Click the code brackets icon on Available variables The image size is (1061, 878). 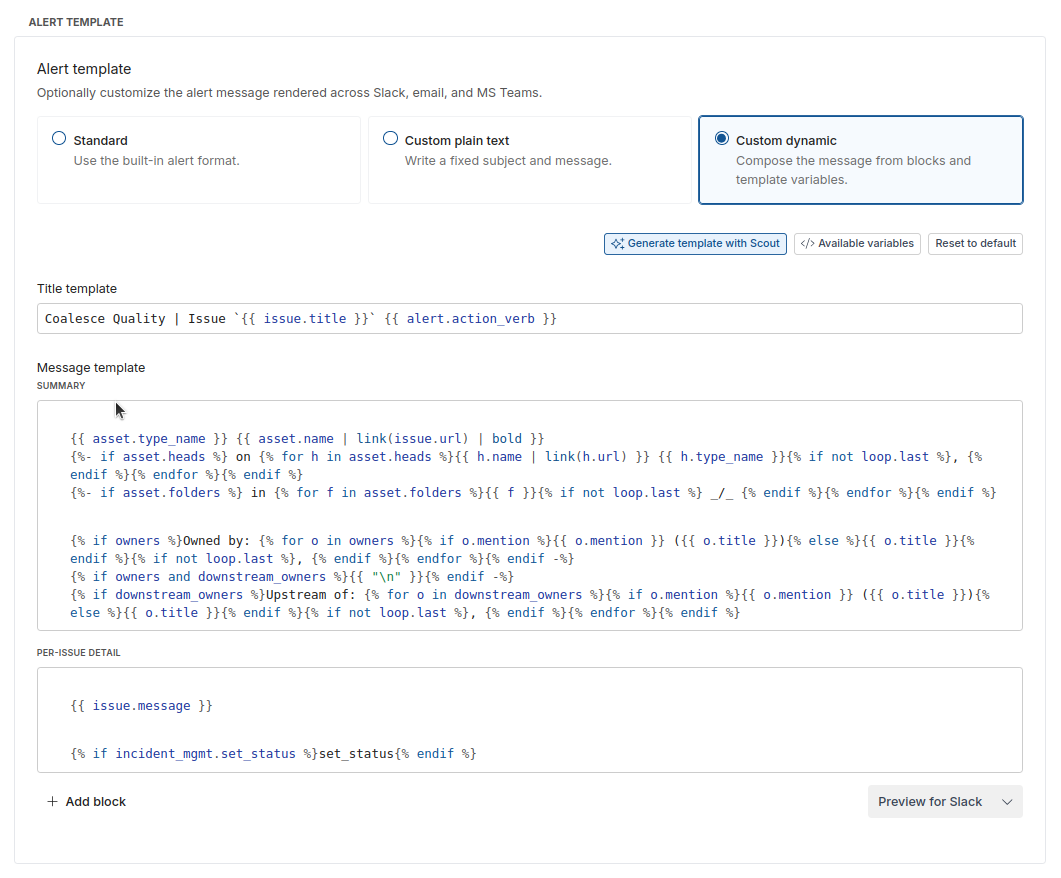pyautogui.click(x=807, y=244)
